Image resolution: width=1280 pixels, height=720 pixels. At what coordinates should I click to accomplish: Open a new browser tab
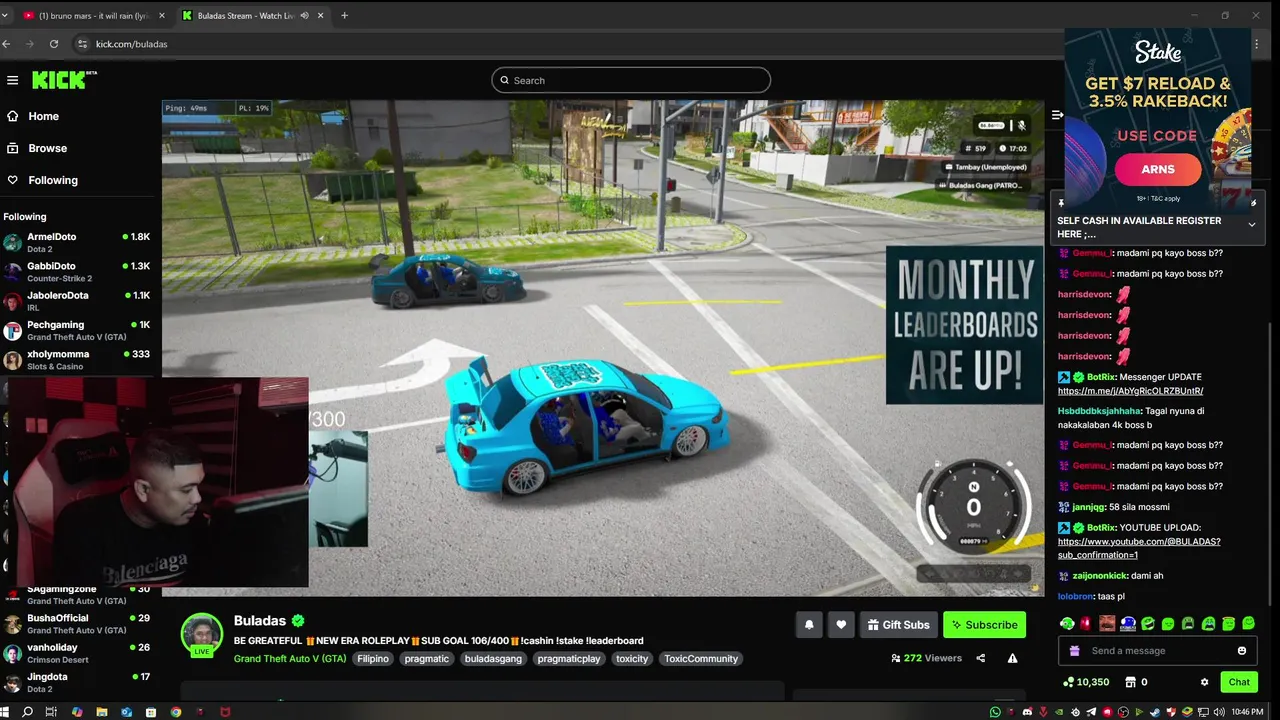[x=344, y=15]
